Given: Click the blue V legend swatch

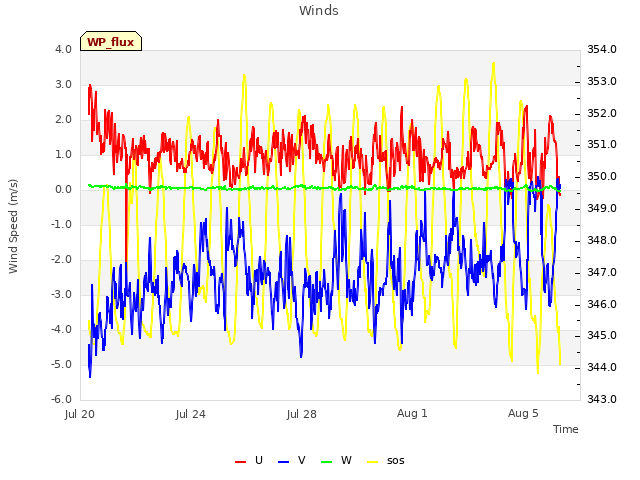Looking at the screenshot, I should click(283, 461).
